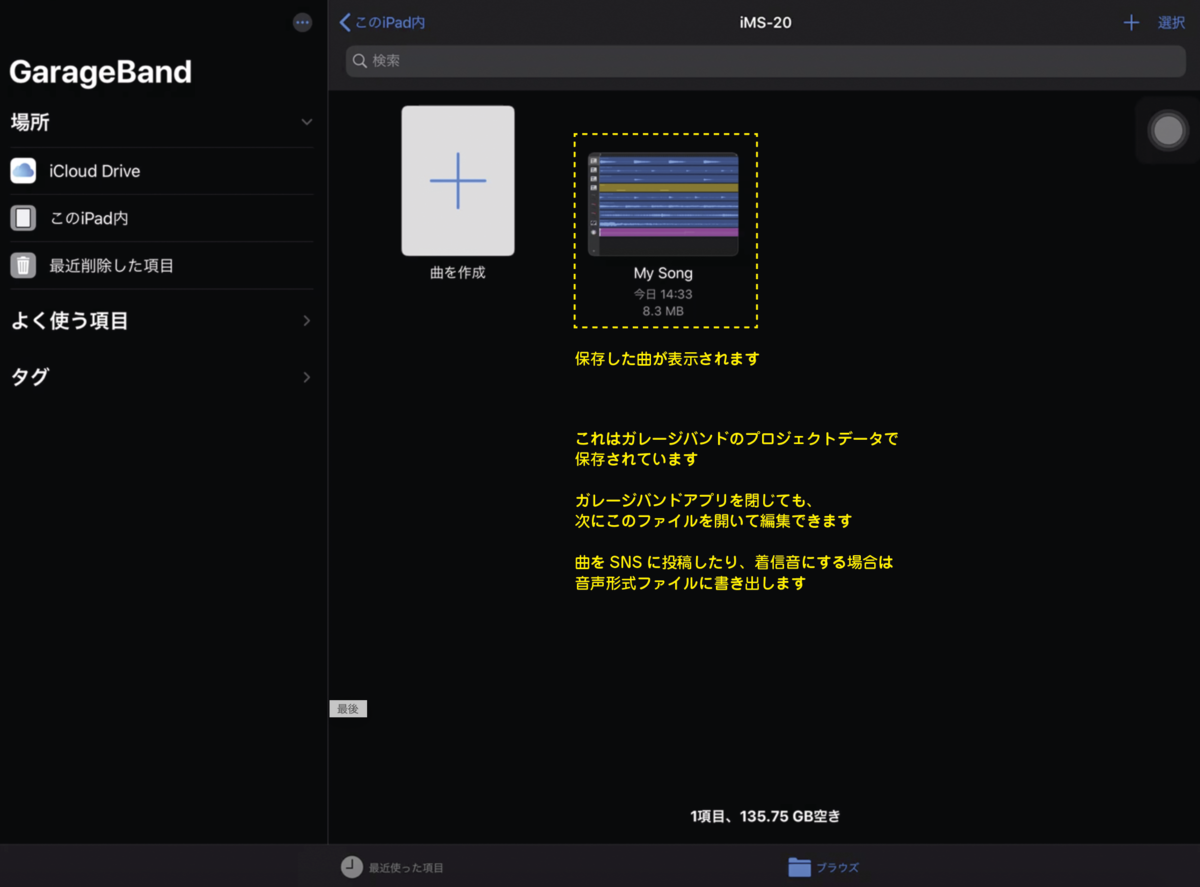Switch to ブラウズ tab
Image resolution: width=1200 pixels, height=887 pixels.
[823, 867]
